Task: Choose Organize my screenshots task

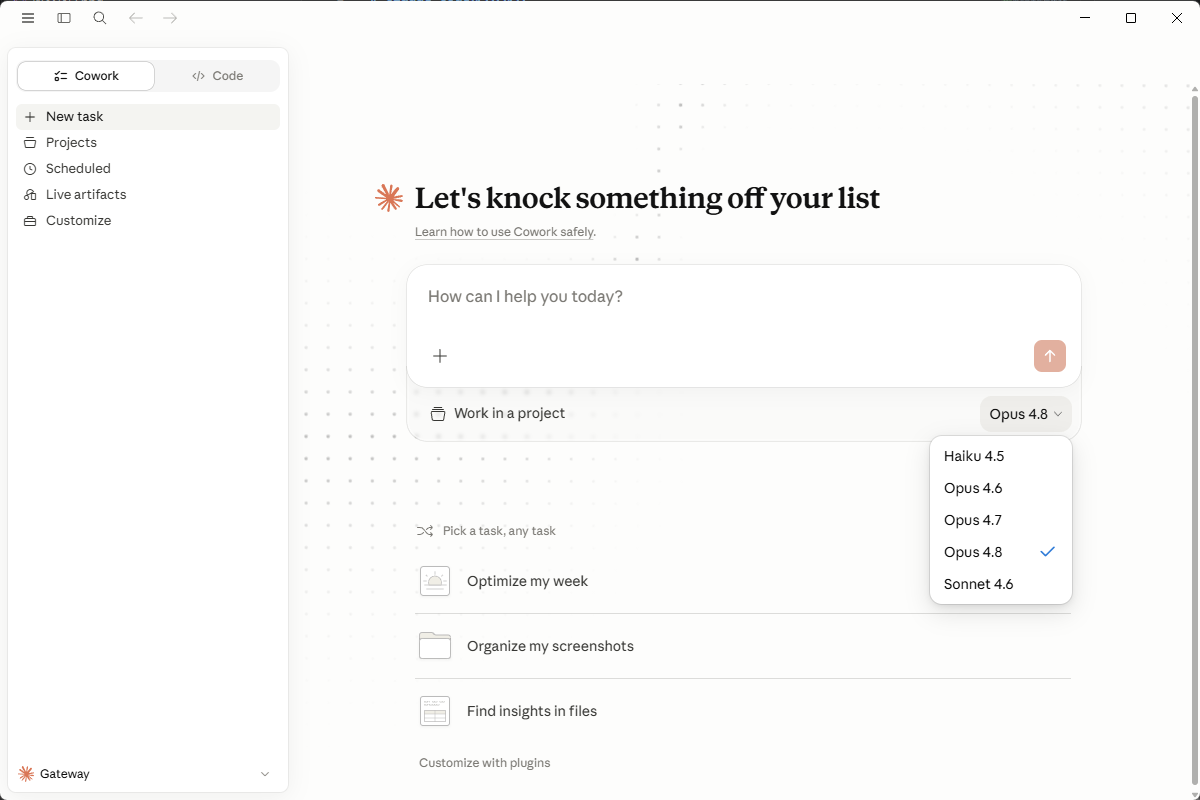Action: click(743, 646)
